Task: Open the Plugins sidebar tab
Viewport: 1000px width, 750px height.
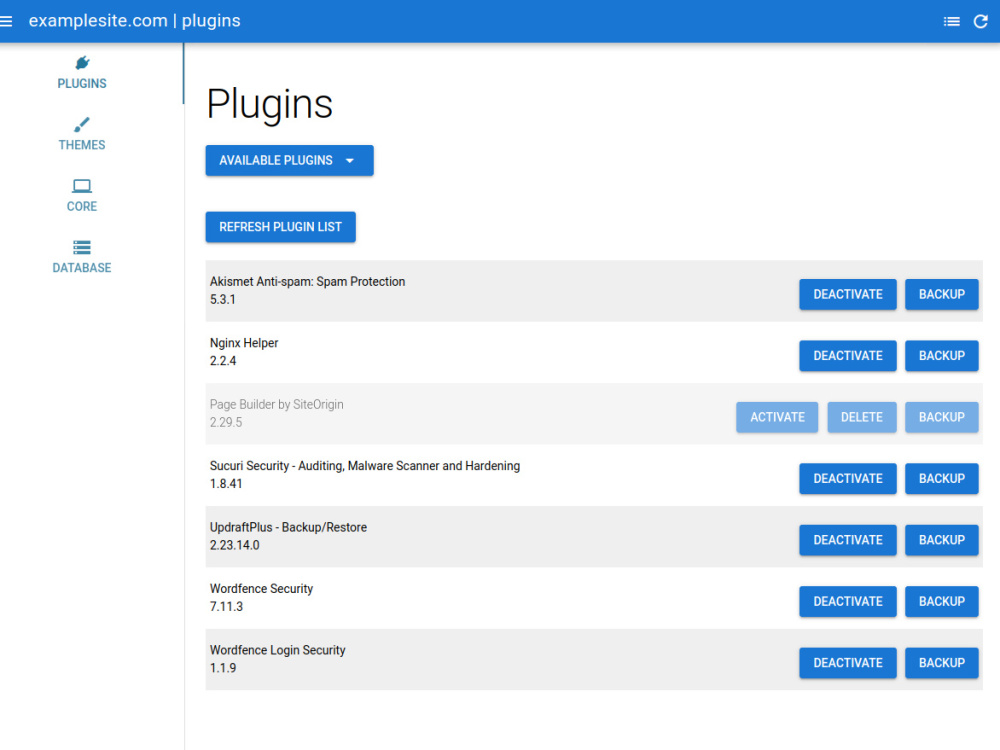Action: click(82, 73)
